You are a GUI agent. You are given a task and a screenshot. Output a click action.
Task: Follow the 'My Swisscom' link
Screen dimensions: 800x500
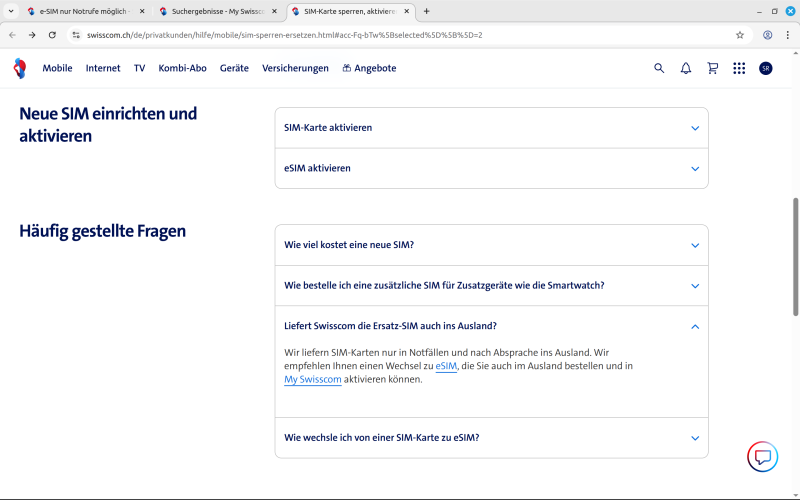tap(313, 380)
